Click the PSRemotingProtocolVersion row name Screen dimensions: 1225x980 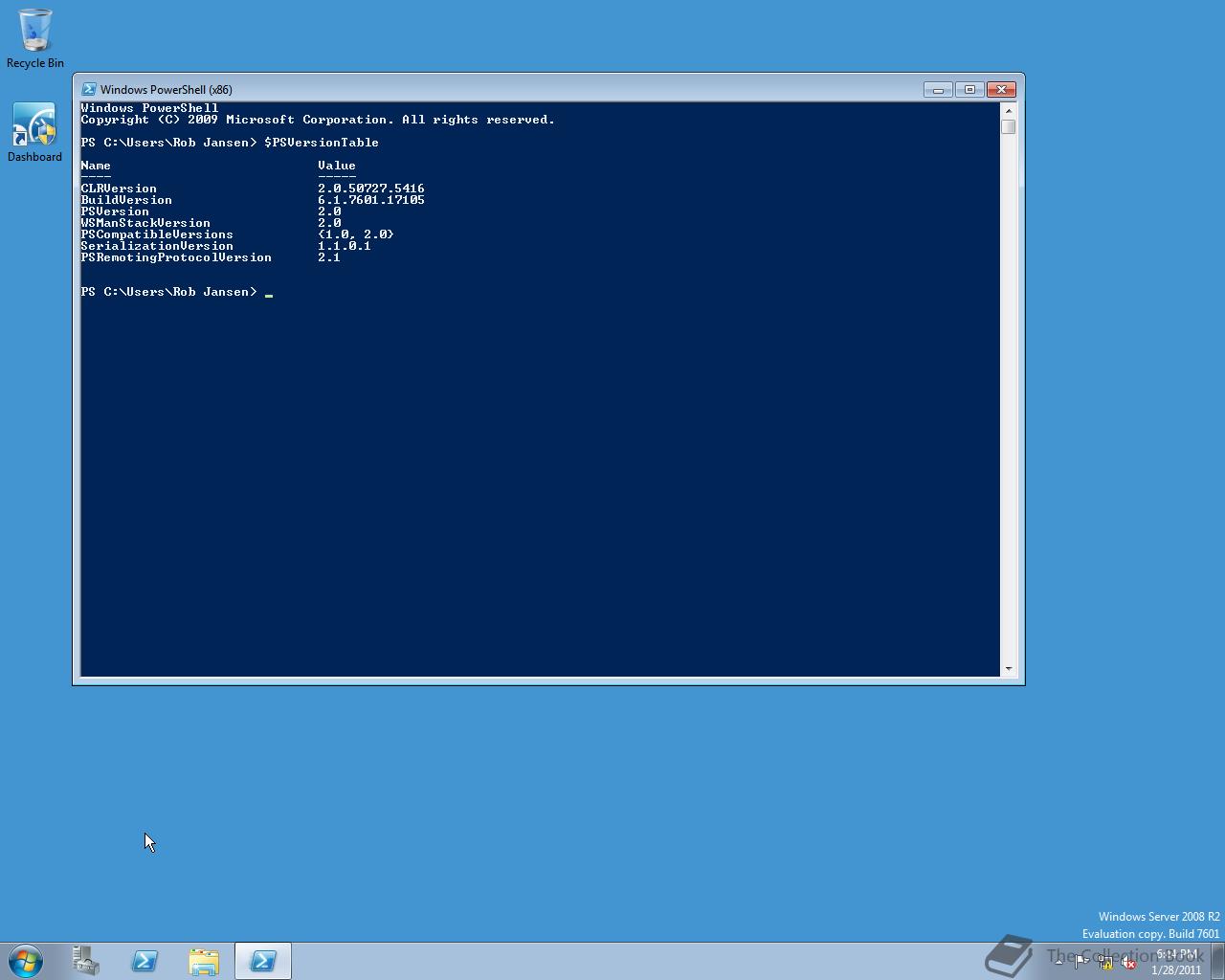coord(176,257)
